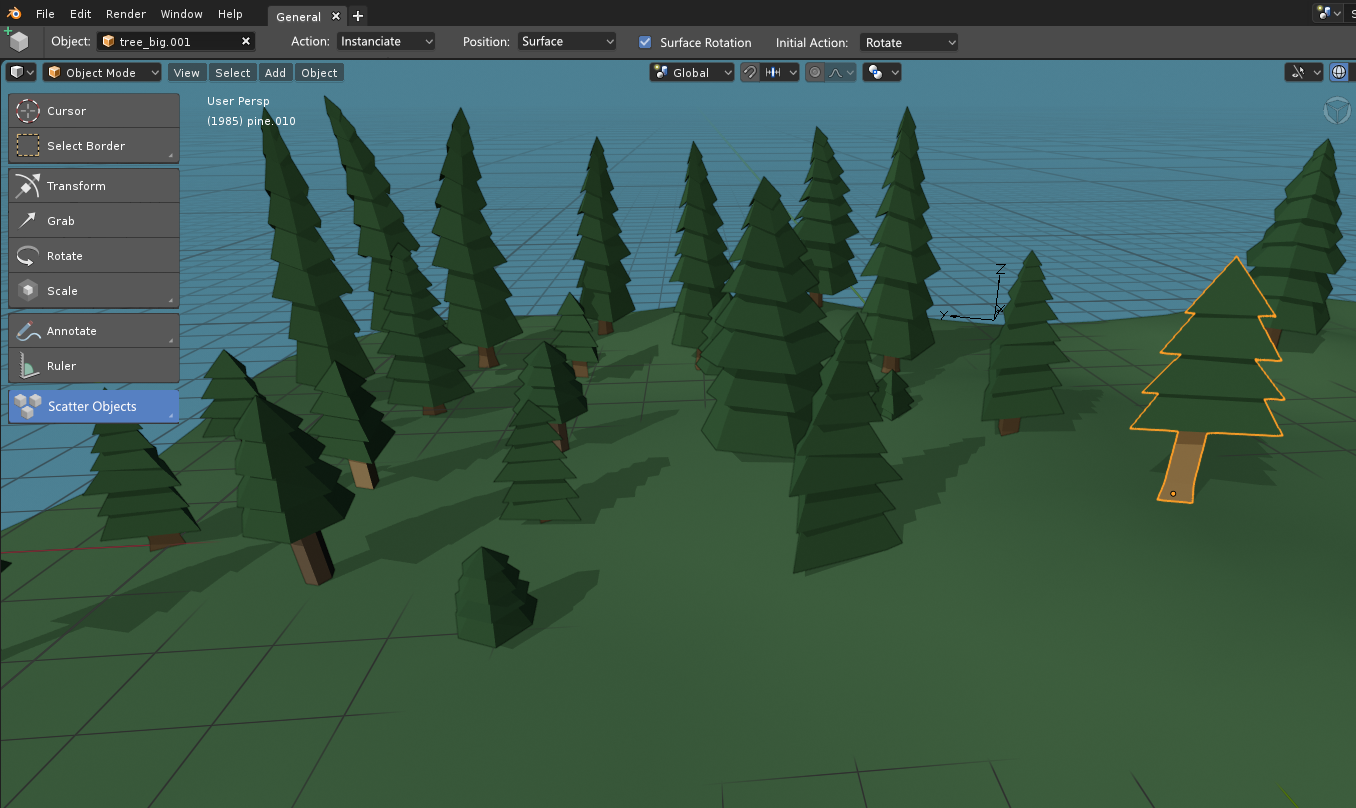This screenshot has height=808, width=1356.
Task: Click the viewport Object menu button
Action: point(320,73)
